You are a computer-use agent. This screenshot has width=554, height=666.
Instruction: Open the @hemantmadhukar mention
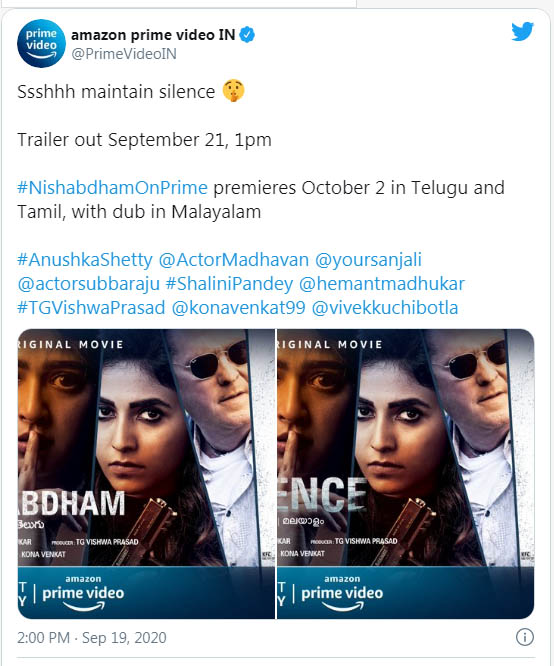pos(382,284)
